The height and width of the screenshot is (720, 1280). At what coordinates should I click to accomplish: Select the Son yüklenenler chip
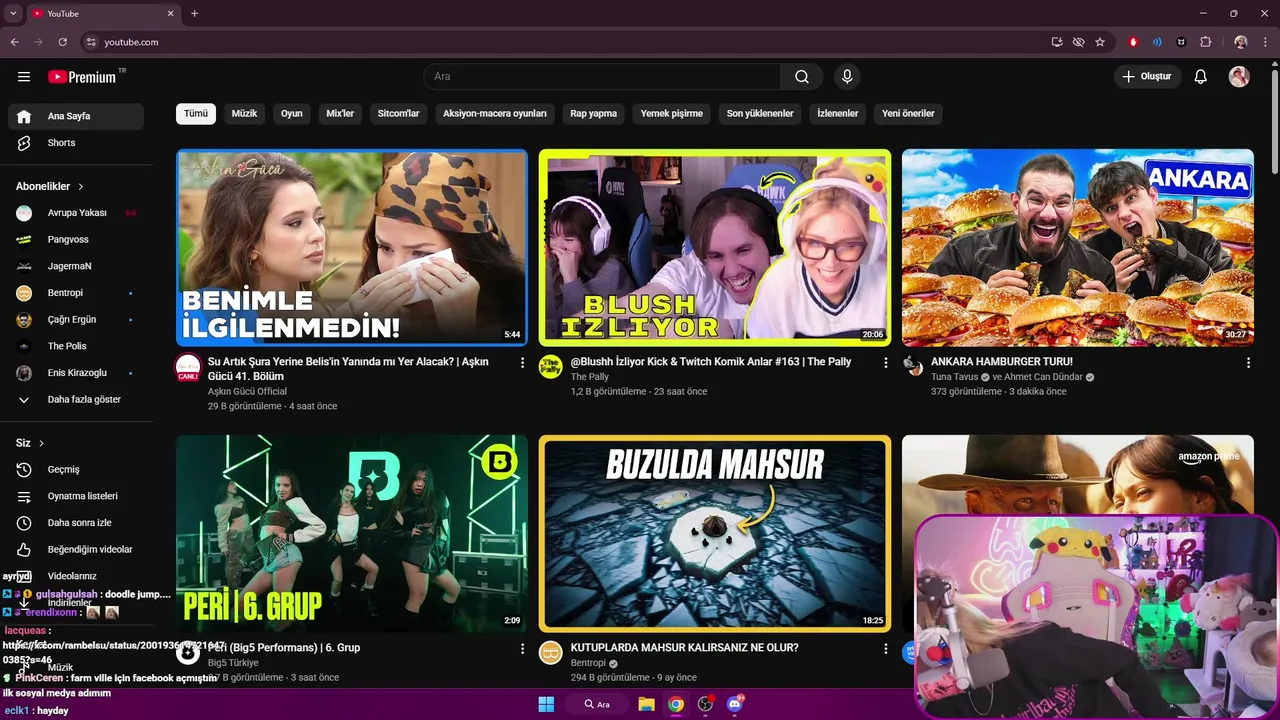coord(760,114)
